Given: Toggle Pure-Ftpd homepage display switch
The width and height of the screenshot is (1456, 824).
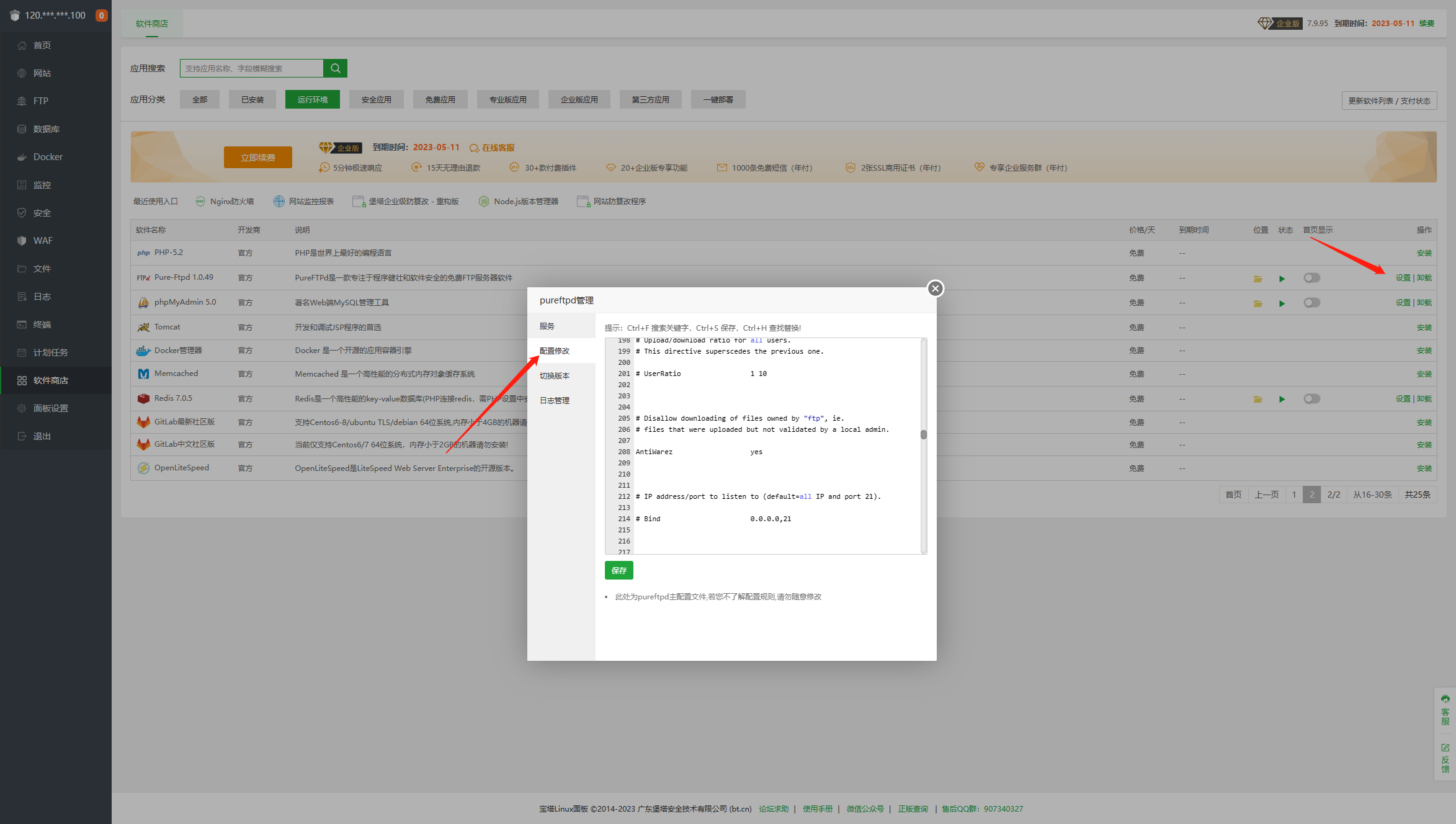Looking at the screenshot, I should (1311, 278).
